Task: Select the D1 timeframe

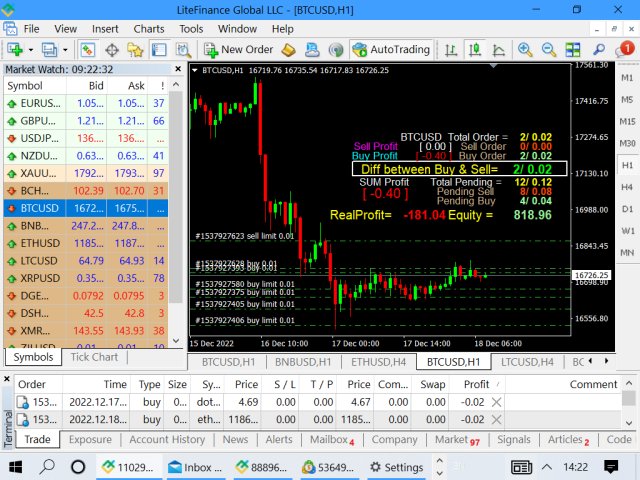Action: [x=627, y=209]
